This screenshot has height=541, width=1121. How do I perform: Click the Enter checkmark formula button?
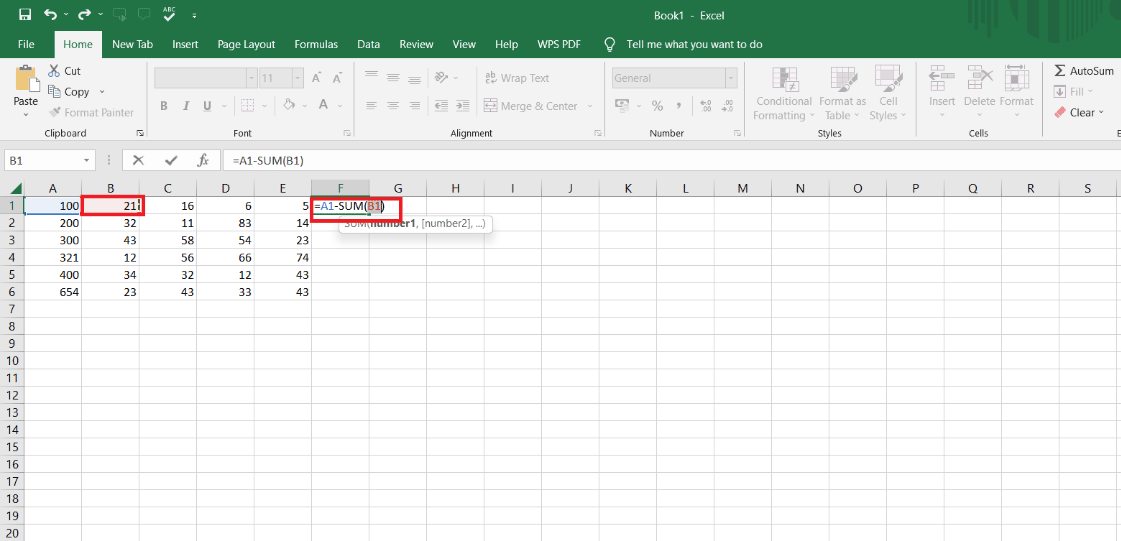coord(171,161)
